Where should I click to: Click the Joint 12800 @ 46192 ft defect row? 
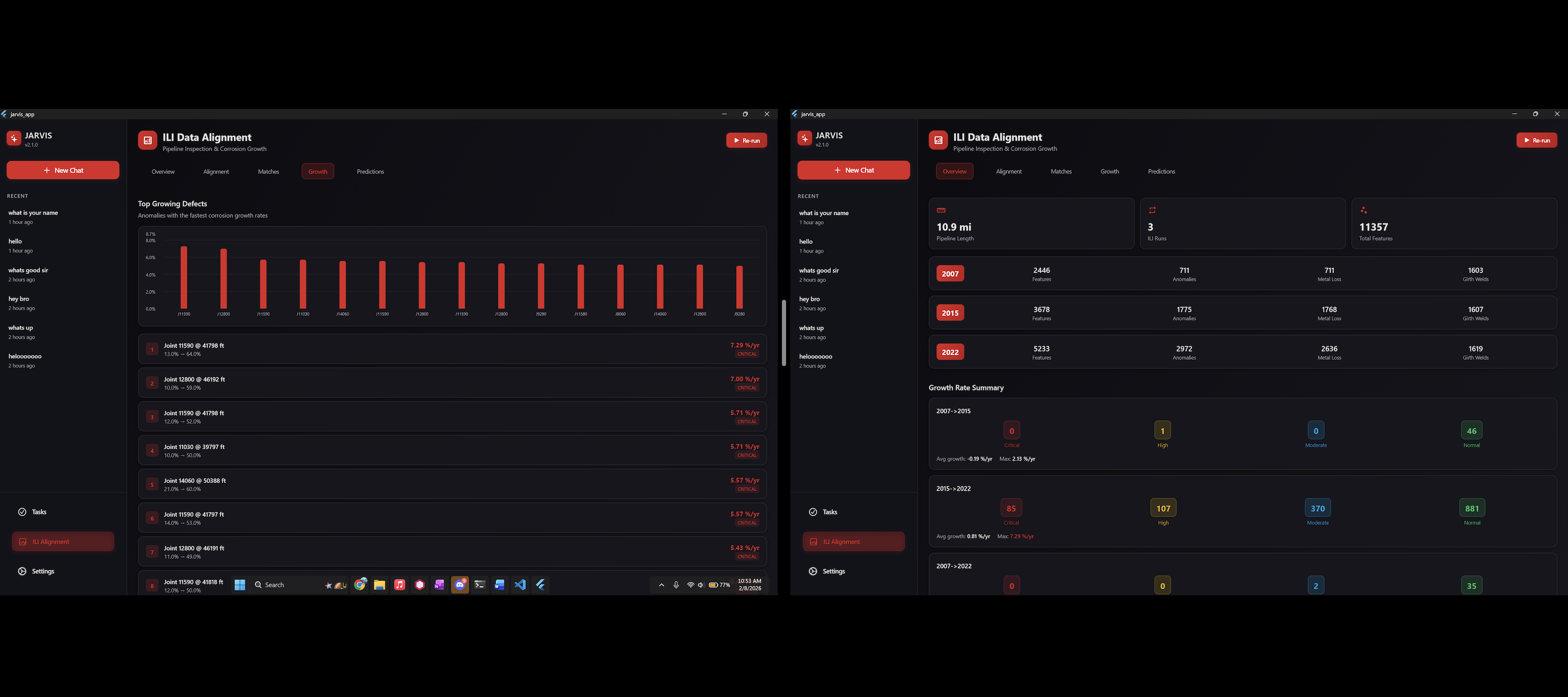(452, 383)
